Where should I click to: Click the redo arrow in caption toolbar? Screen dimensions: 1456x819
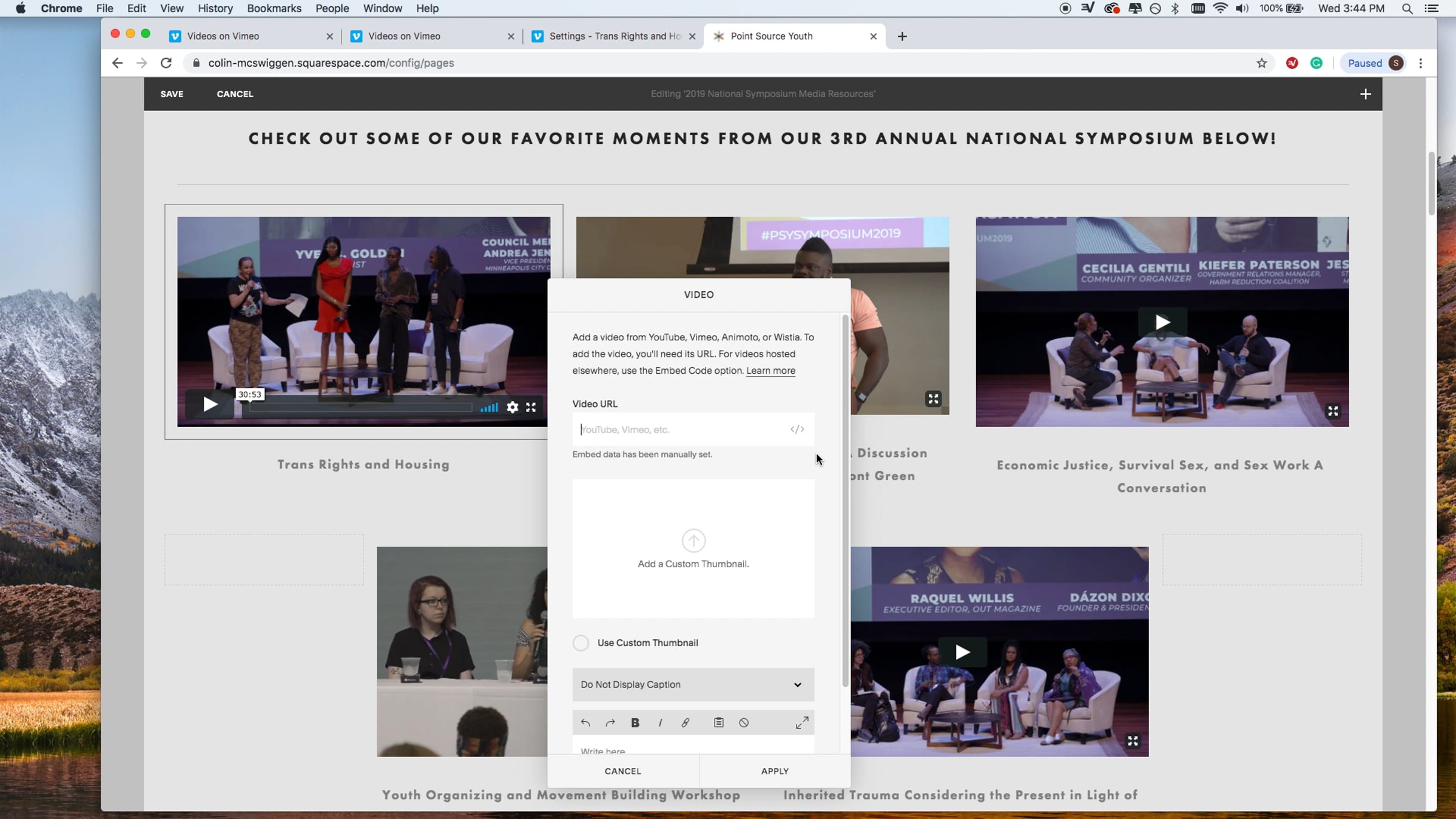click(x=610, y=723)
